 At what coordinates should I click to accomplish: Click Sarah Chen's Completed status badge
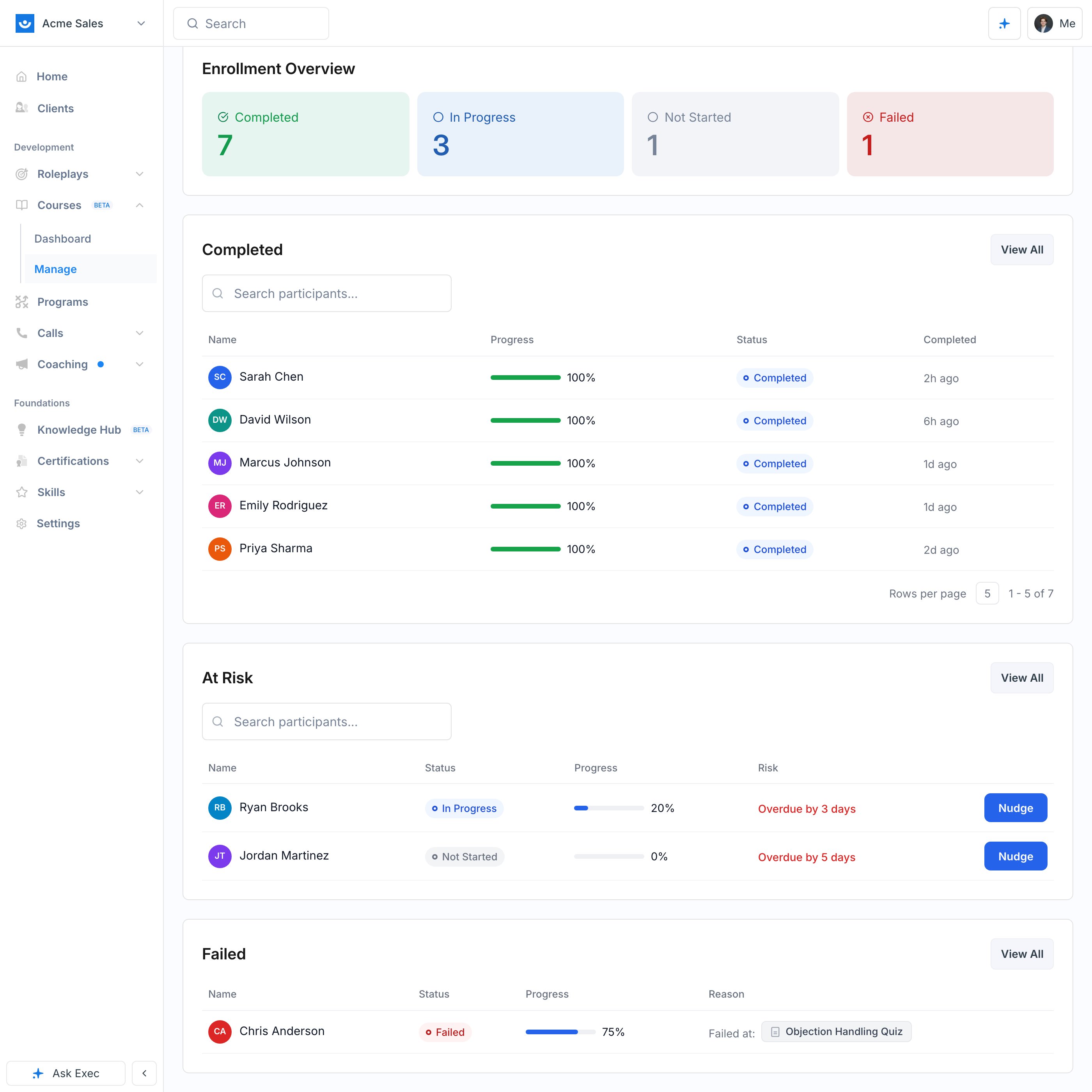coord(775,378)
